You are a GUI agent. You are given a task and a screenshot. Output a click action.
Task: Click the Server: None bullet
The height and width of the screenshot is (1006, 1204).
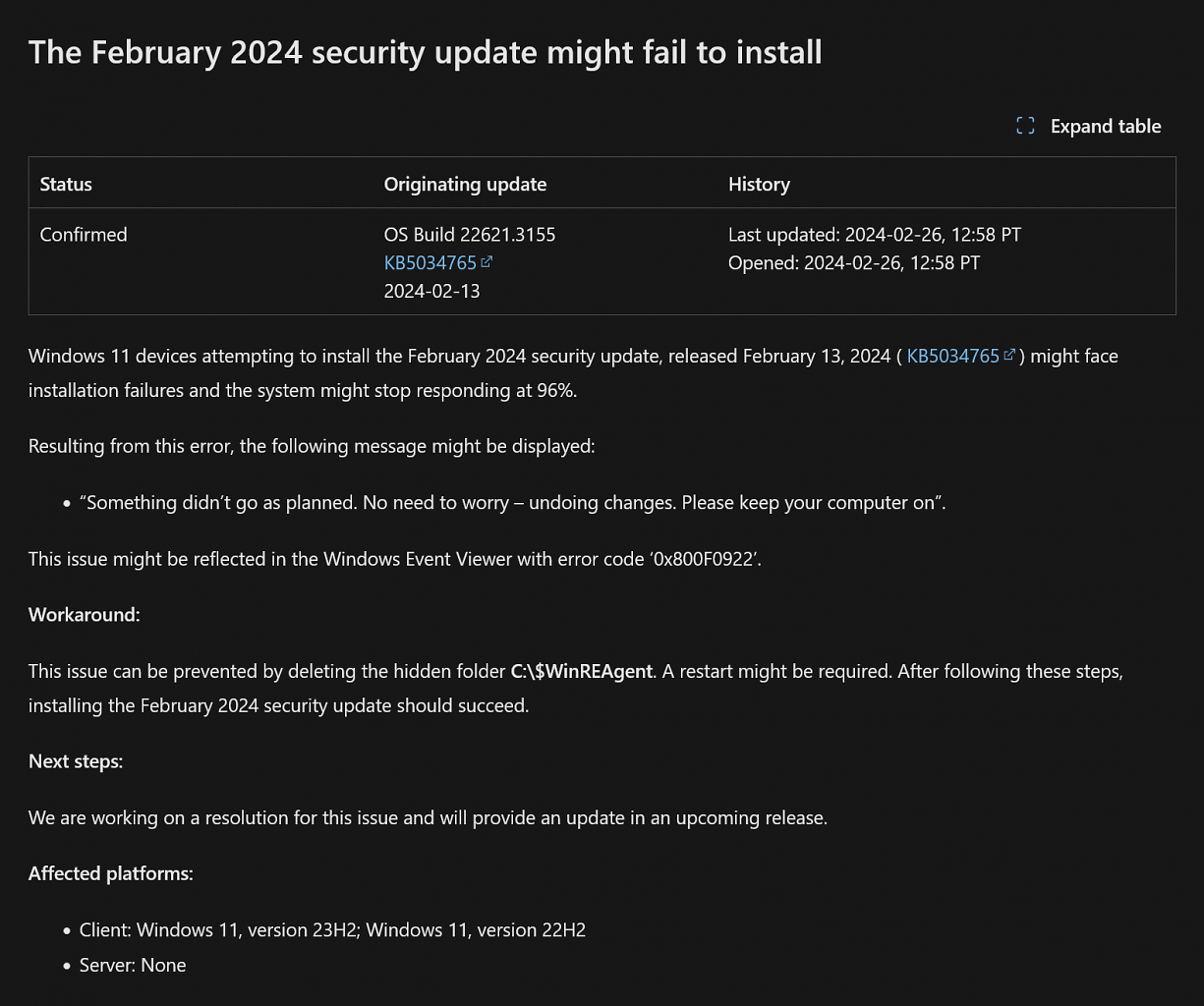tap(133, 965)
